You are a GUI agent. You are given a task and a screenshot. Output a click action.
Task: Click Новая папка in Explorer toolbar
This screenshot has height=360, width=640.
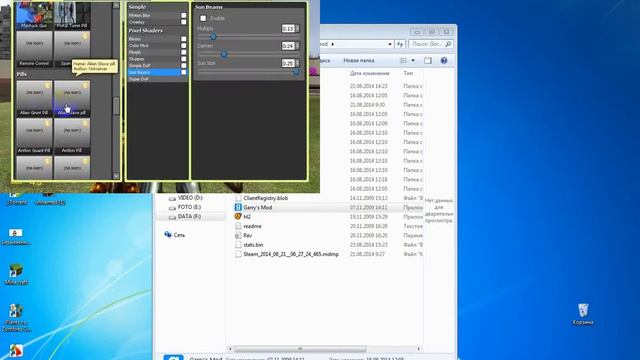(359, 60)
